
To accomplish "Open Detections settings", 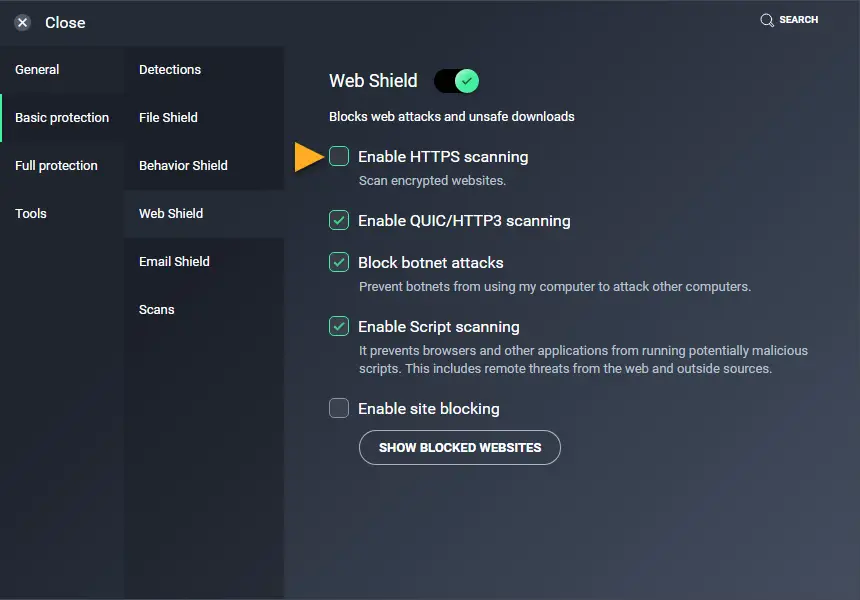I will tap(170, 70).
